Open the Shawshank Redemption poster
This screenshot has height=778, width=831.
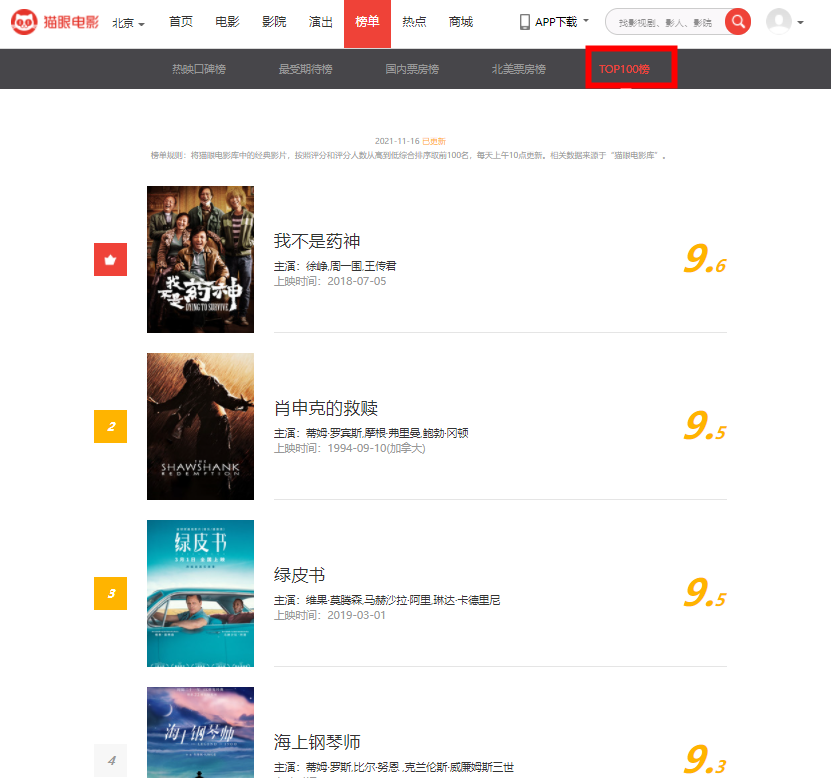[200, 426]
